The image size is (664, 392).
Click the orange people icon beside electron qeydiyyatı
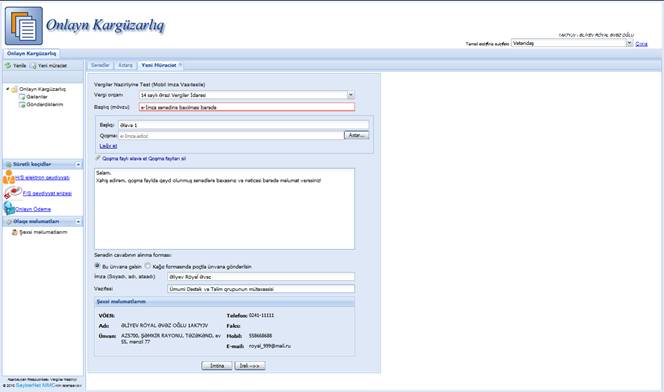coord(8,177)
